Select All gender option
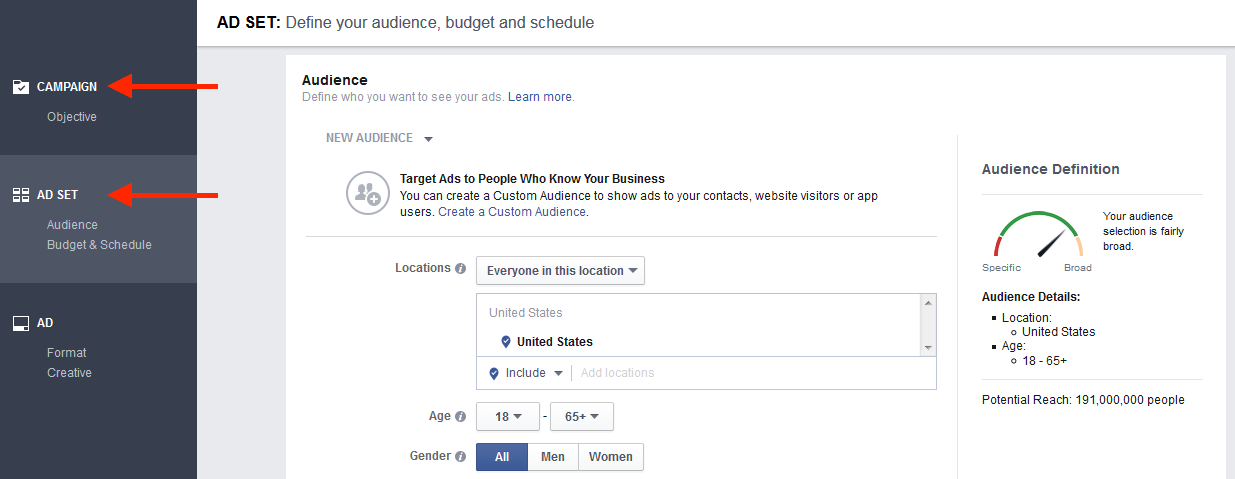Viewport: 1235px width, 479px height. point(502,457)
